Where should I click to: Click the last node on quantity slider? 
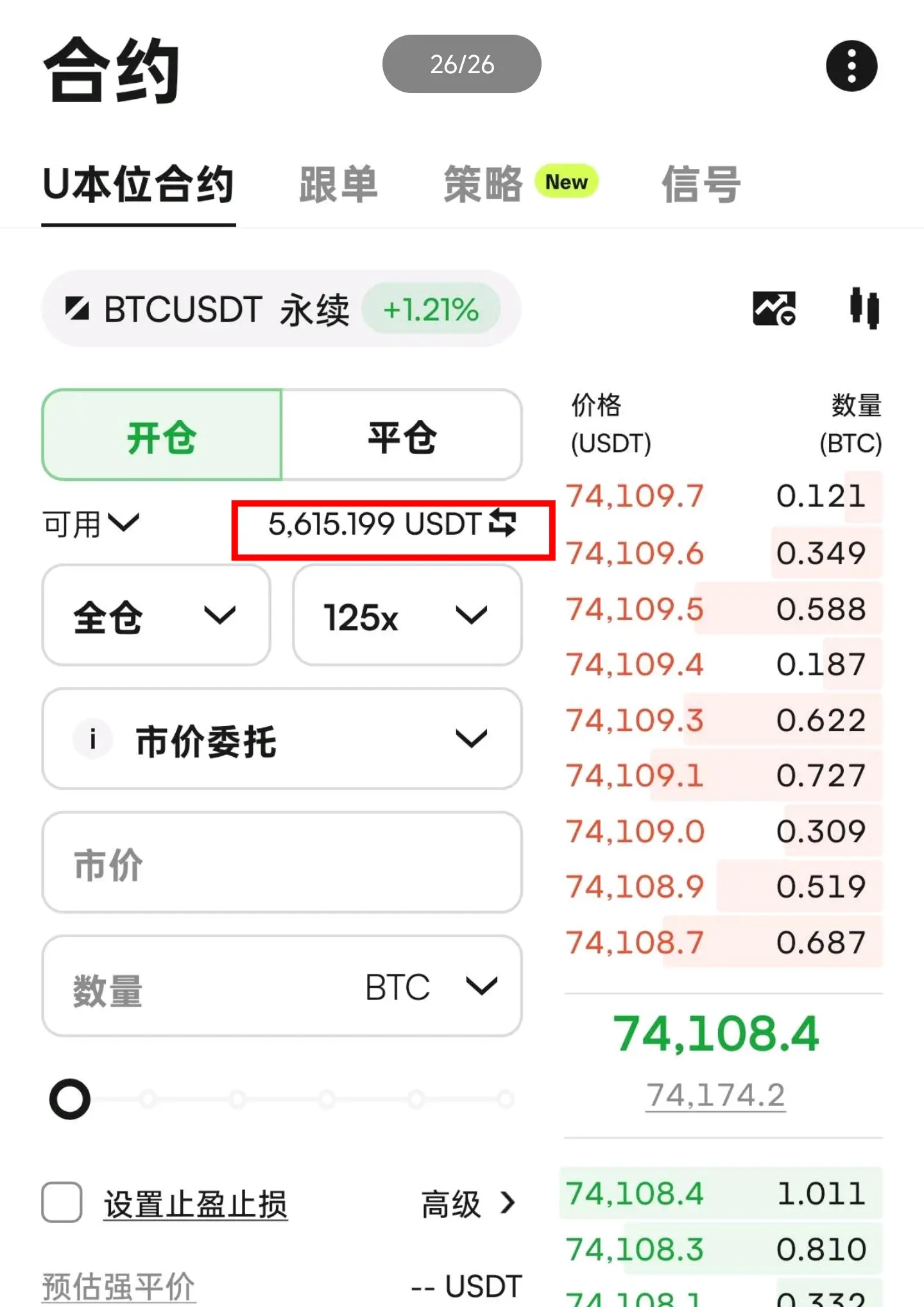[x=506, y=1099]
